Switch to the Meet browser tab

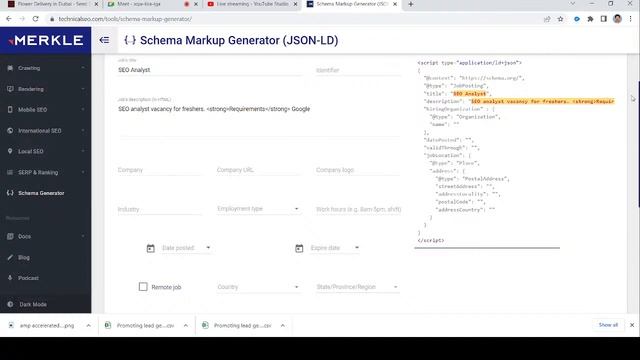click(x=152, y=4)
